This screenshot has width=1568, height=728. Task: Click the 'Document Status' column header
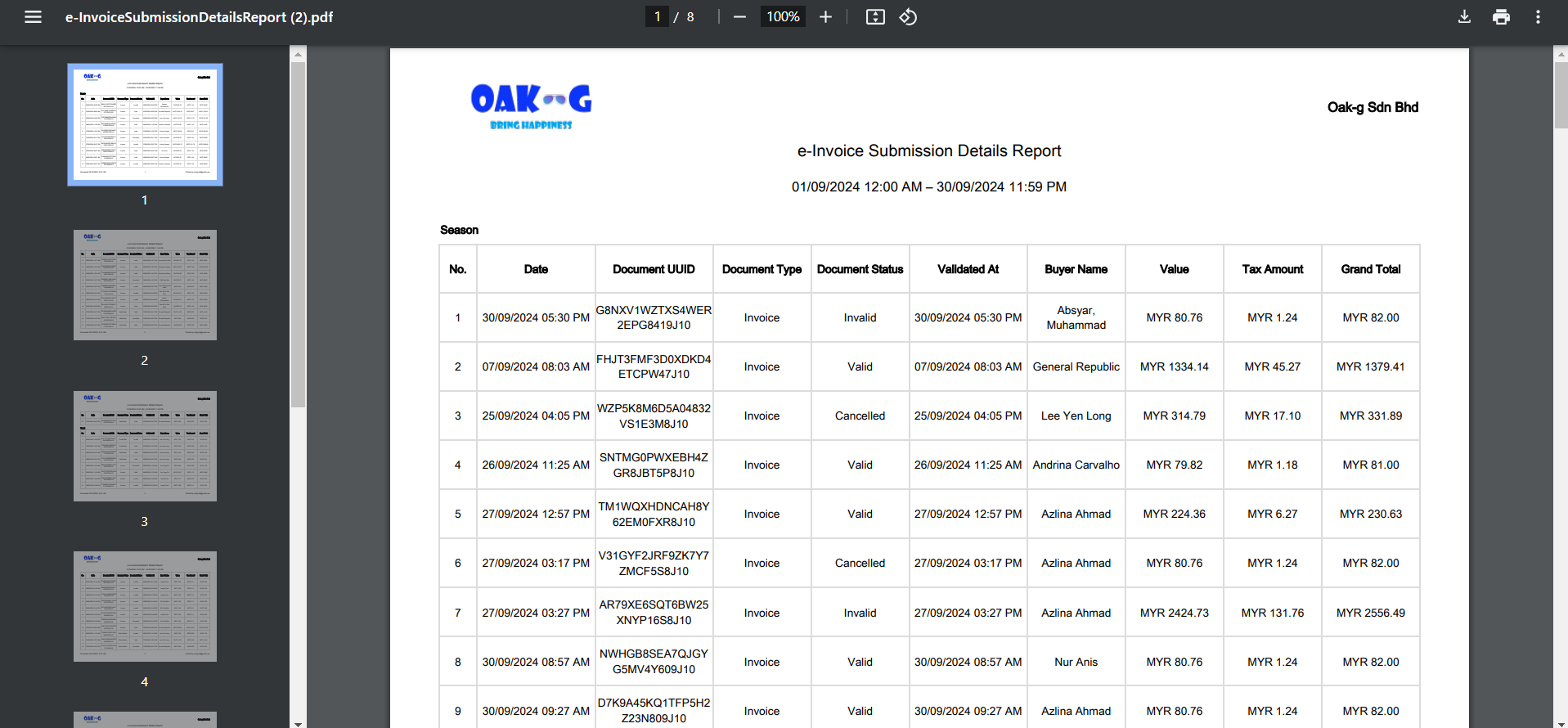[x=860, y=269]
